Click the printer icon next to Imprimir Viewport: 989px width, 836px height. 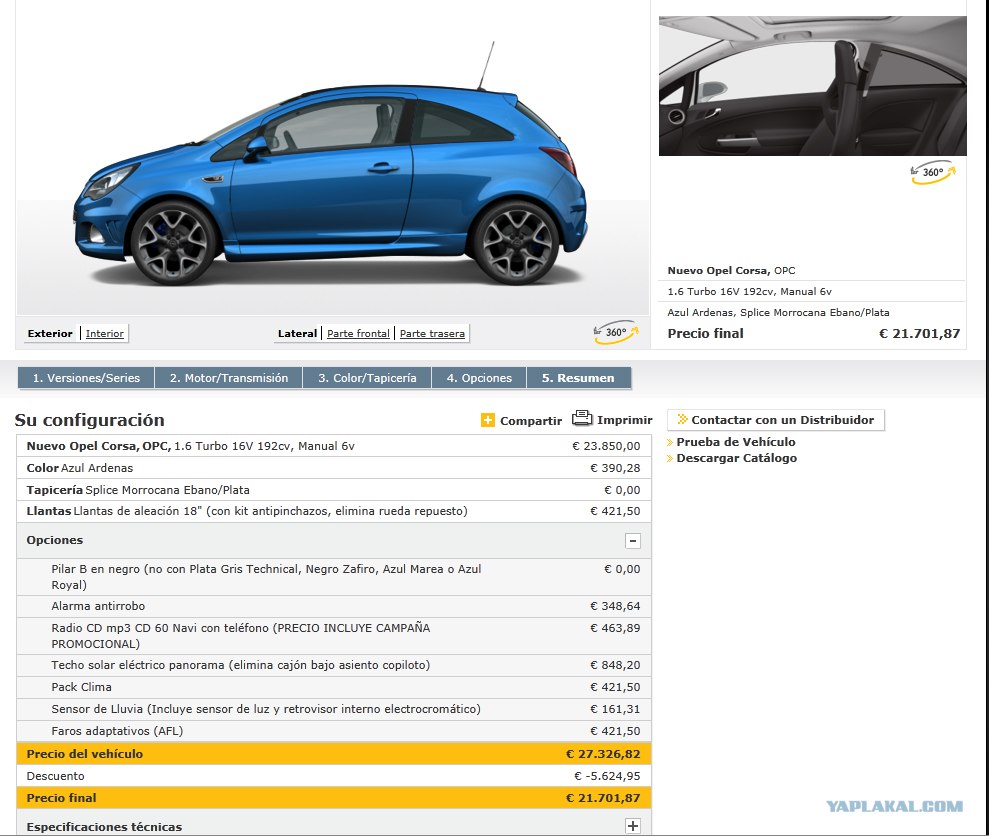coord(582,418)
